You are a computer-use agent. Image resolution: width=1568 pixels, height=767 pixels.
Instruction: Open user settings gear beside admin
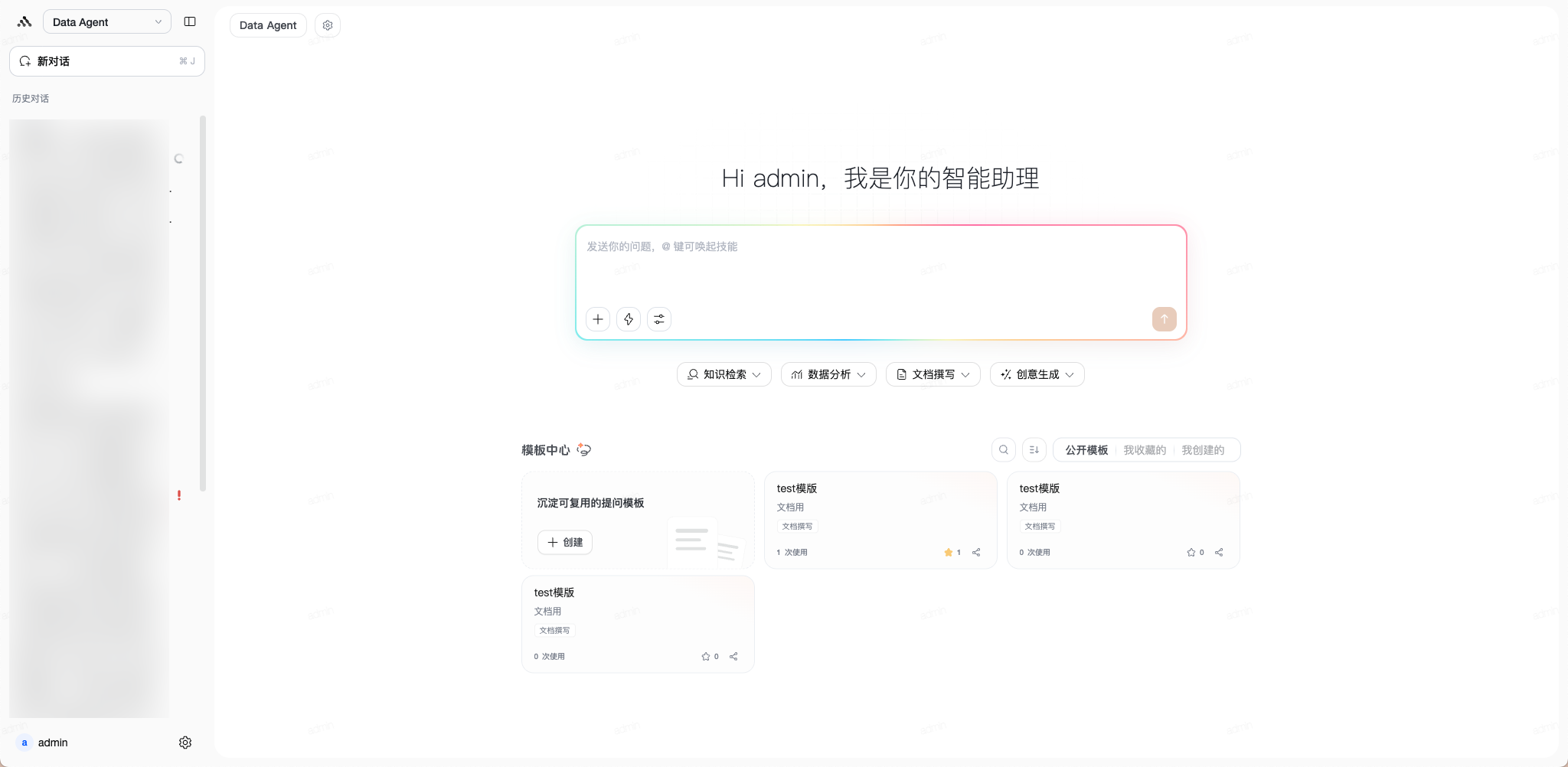tap(185, 743)
